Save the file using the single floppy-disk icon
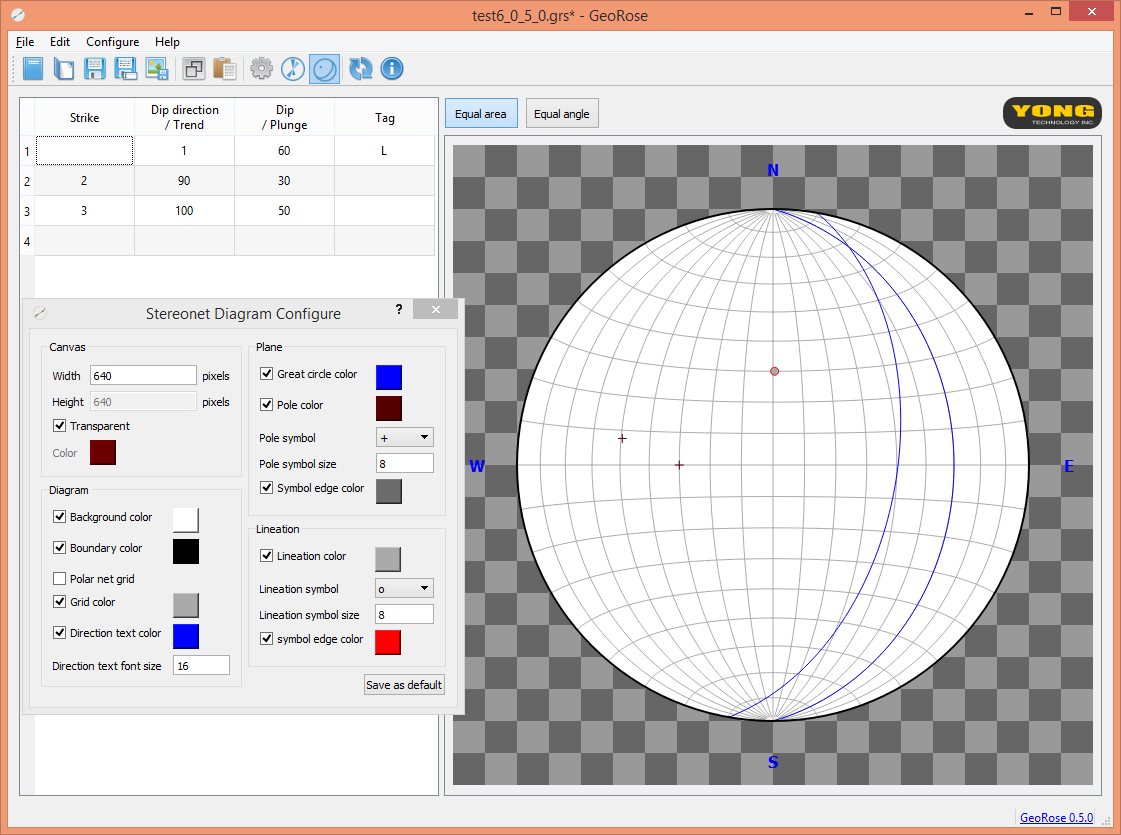This screenshot has height=835, width=1121. pyautogui.click(x=94, y=69)
